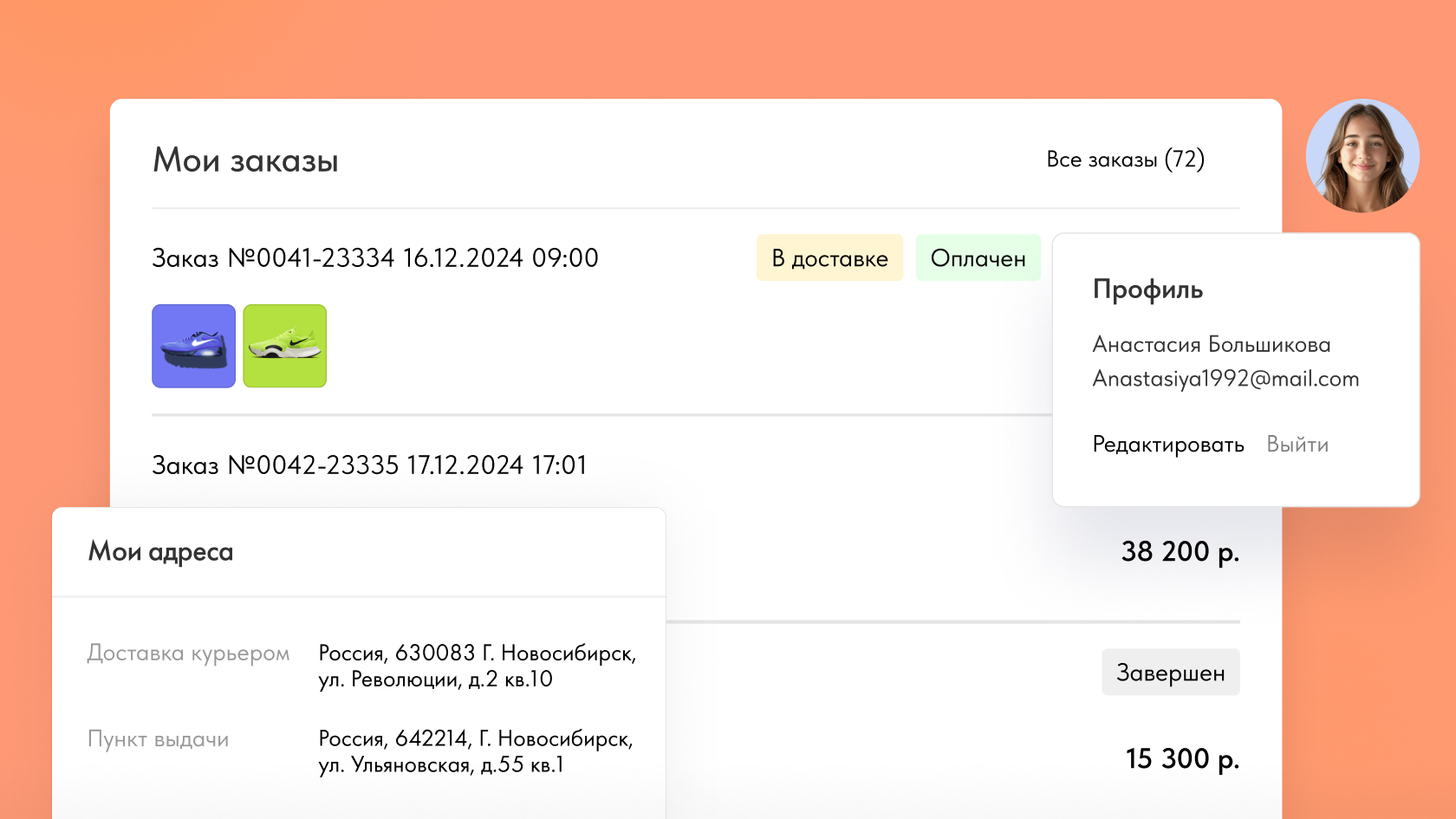This screenshot has width=1456, height=819.
Task: Select the Доставка курьером address label
Action: (x=188, y=653)
